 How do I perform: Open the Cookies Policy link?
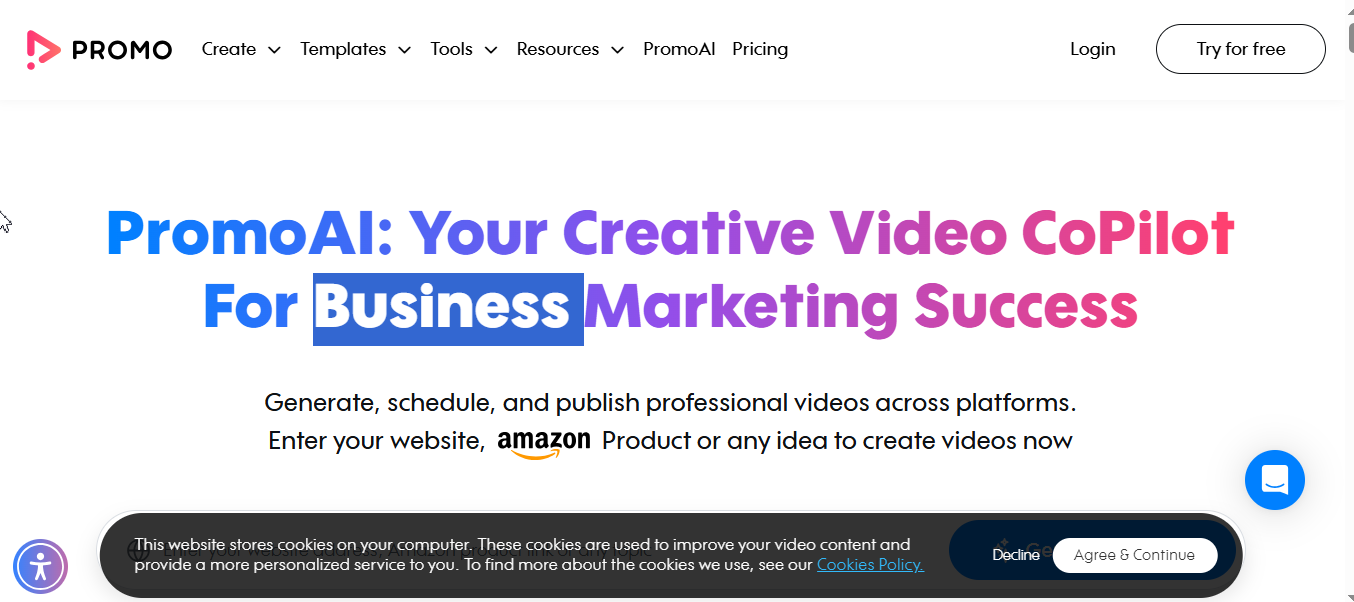pyautogui.click(x=870, y=565)
